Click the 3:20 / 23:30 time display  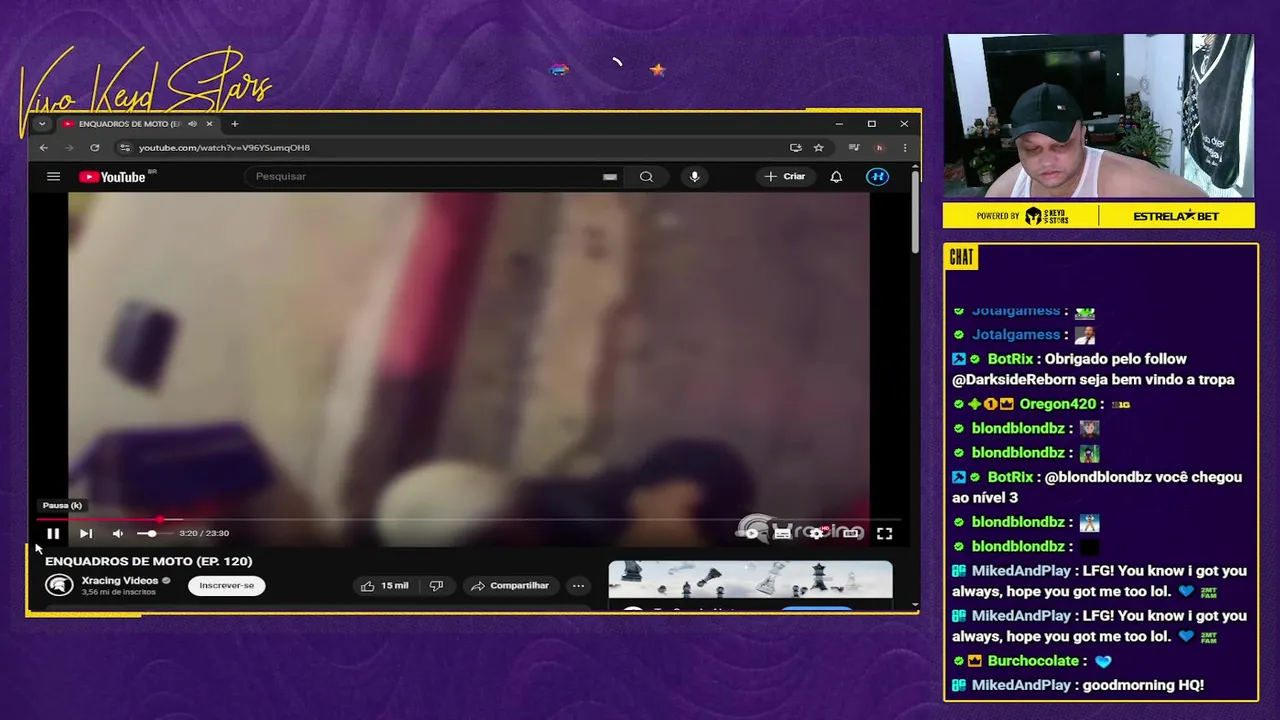click(204, 533)
